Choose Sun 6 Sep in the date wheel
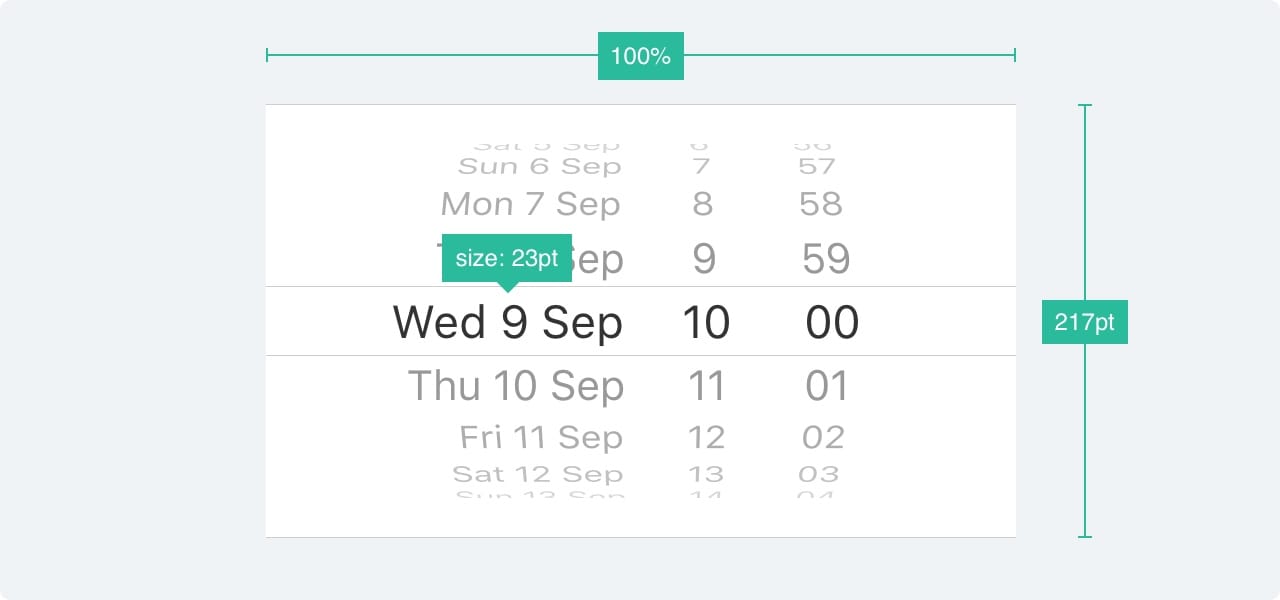The height and width of the screenshot is (600, 1280). click(x=539, y=166)
